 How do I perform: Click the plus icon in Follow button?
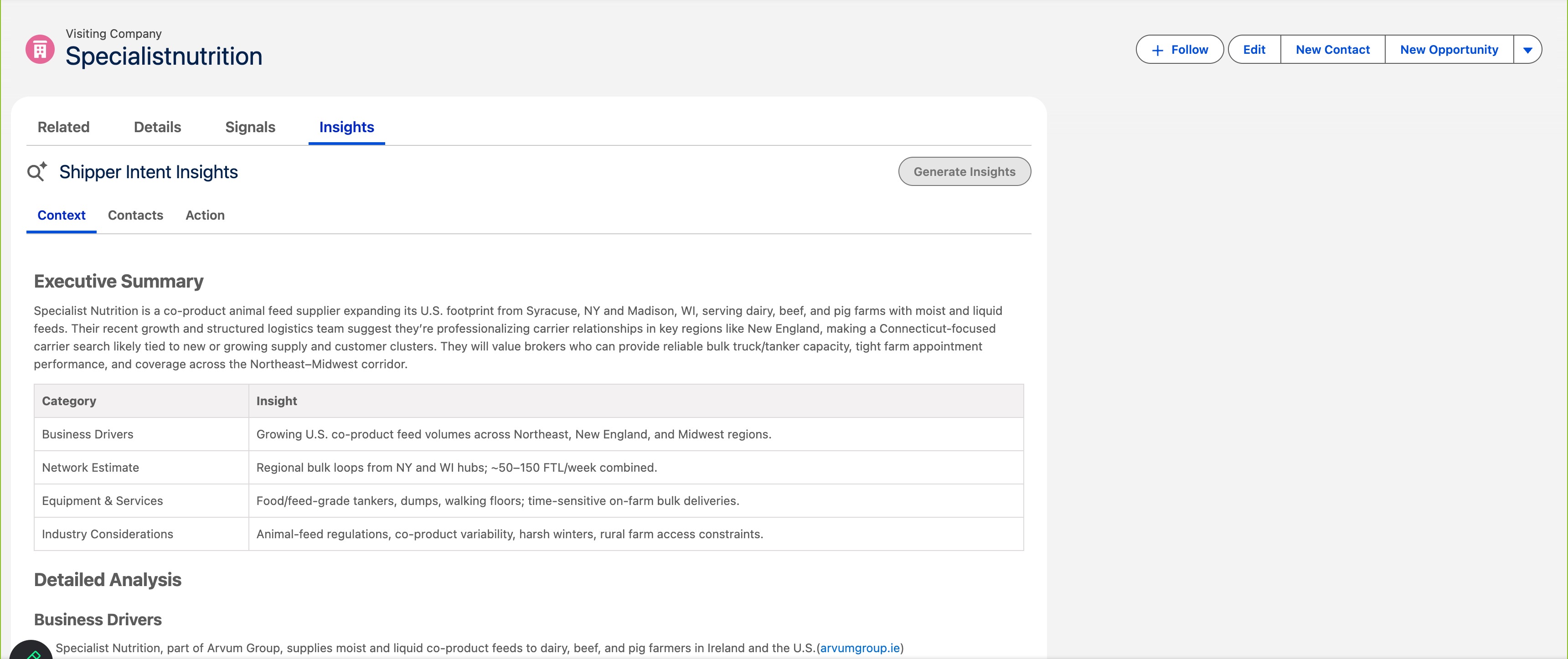point(1157,50)
